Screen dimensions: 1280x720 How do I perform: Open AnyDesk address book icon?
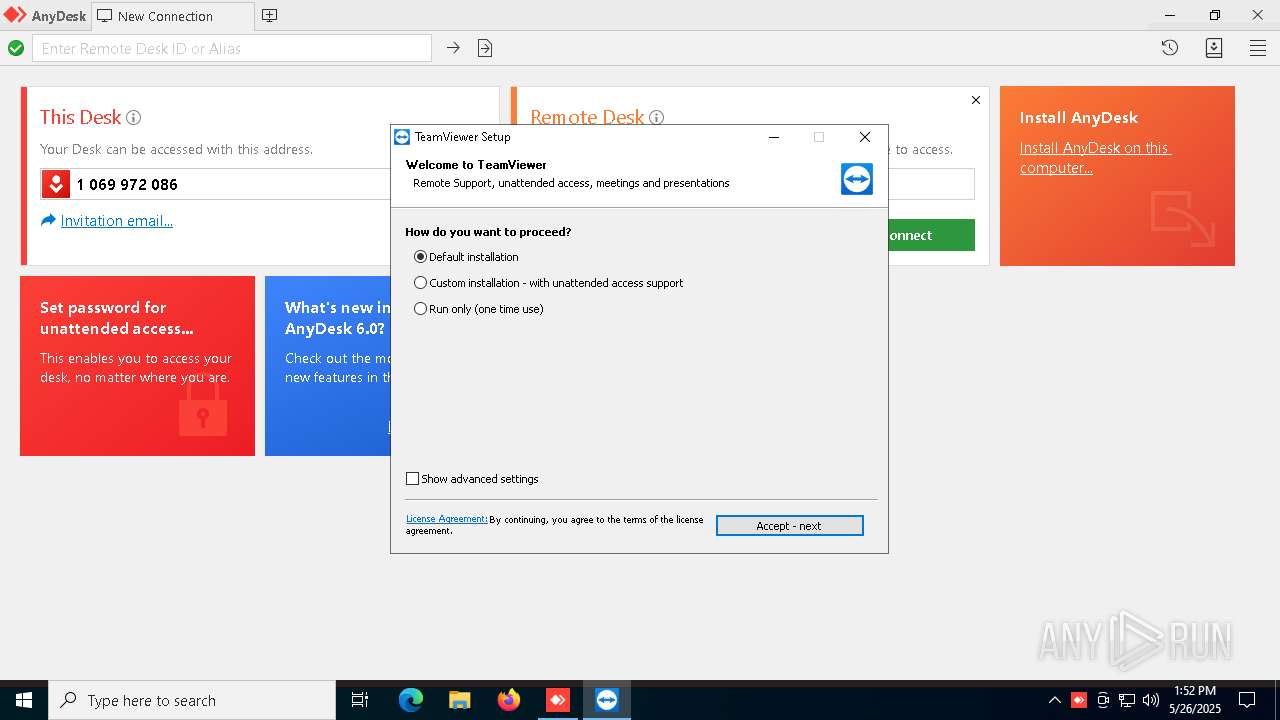[x=1214, y=48]
